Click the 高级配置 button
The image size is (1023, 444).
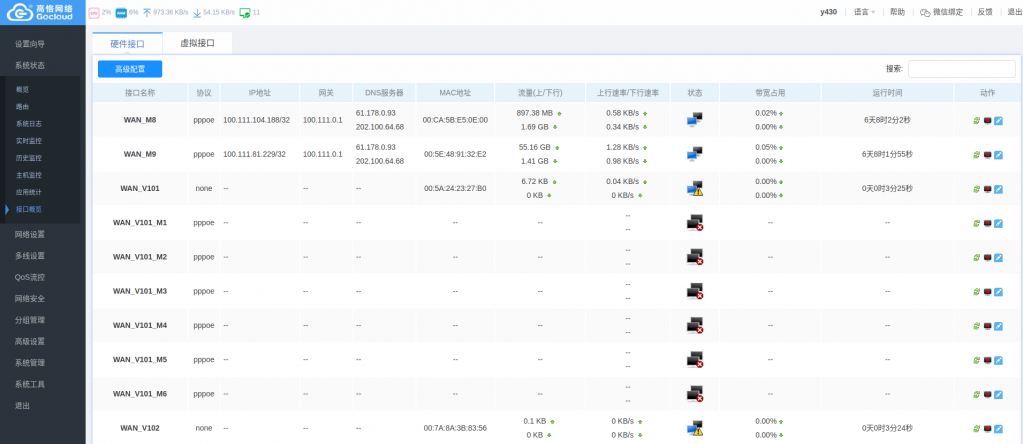point(130,69)
